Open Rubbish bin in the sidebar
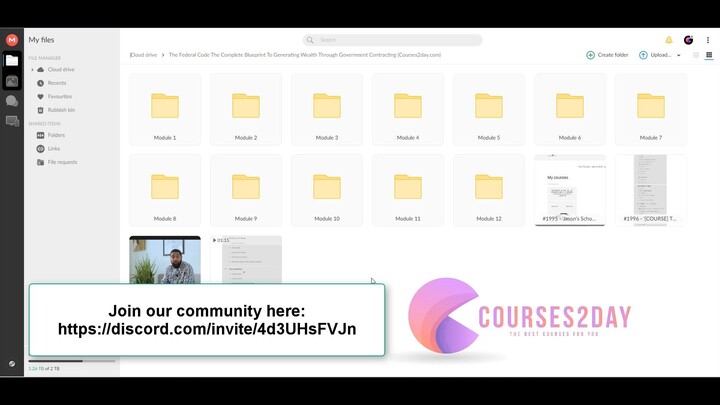 (x=61, y=110)
